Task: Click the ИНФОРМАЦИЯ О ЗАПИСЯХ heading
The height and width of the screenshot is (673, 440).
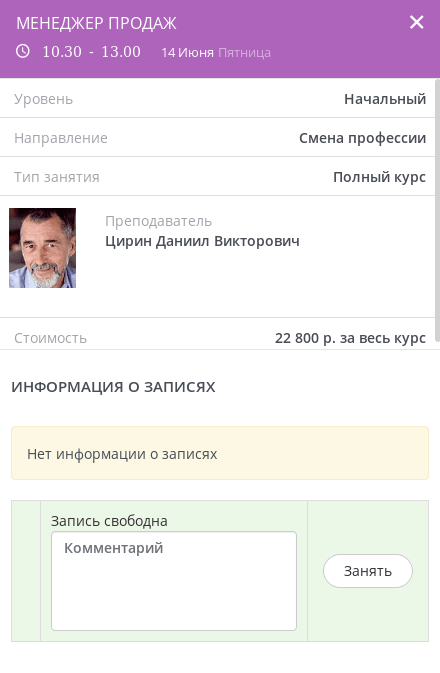Action: pos(113,387)
